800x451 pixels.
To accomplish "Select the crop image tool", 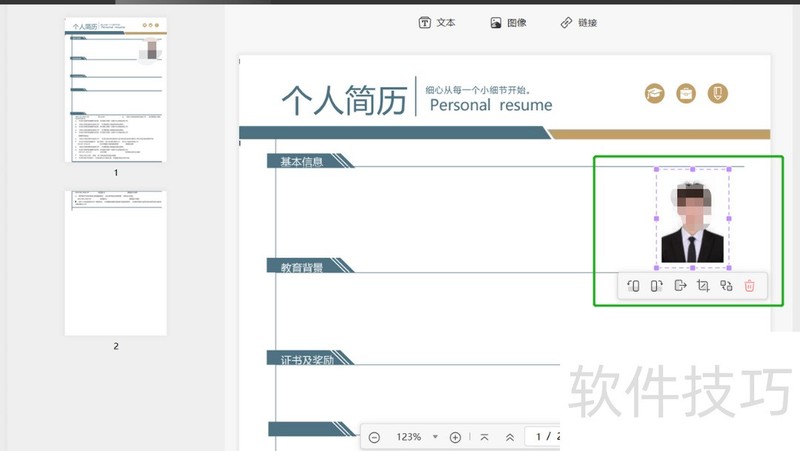I will 703,286.
